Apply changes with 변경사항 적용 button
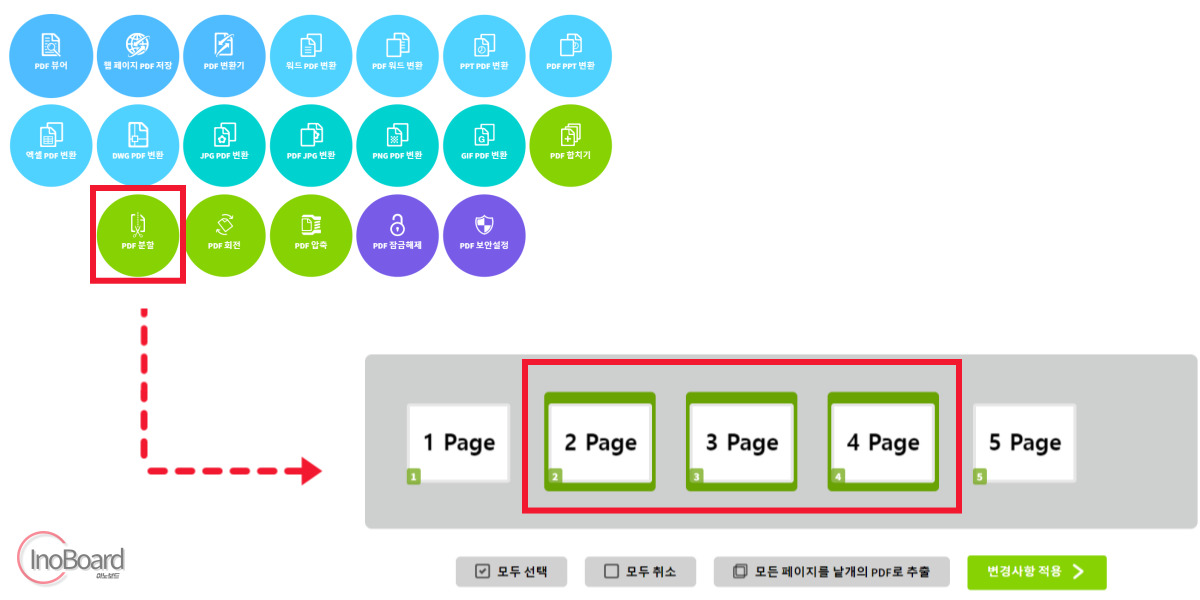The image size is (1200, 600). [1037, 572]
